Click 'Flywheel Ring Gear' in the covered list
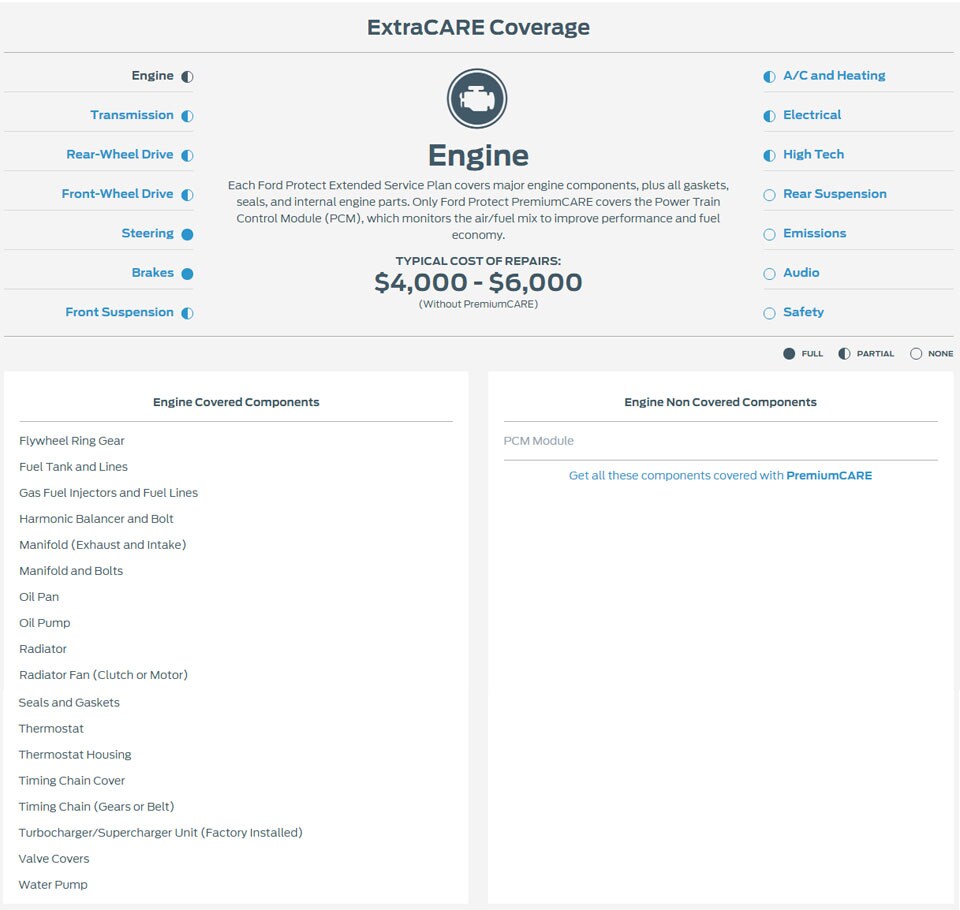Image resolution: width=960 pixels, height=910 pixels. click(72, 440)
